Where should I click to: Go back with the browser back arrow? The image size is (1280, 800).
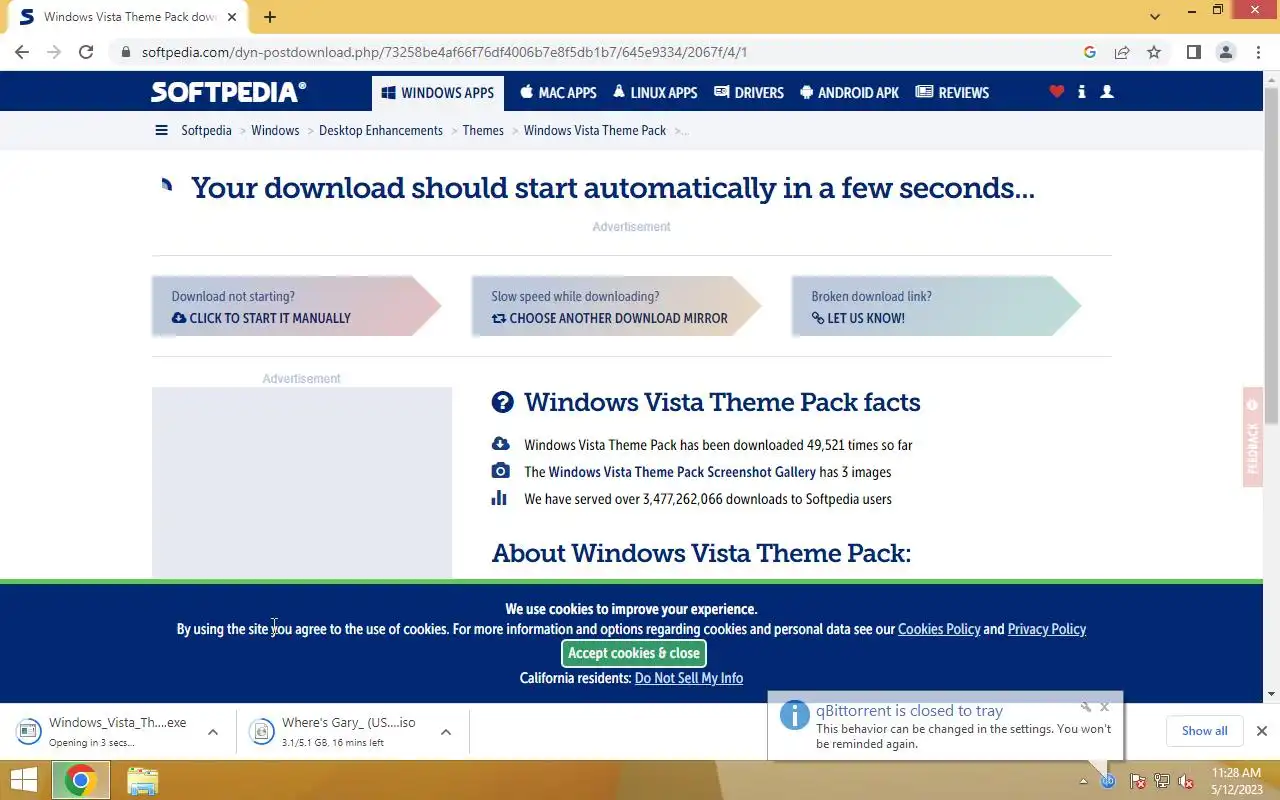[22, 52]
